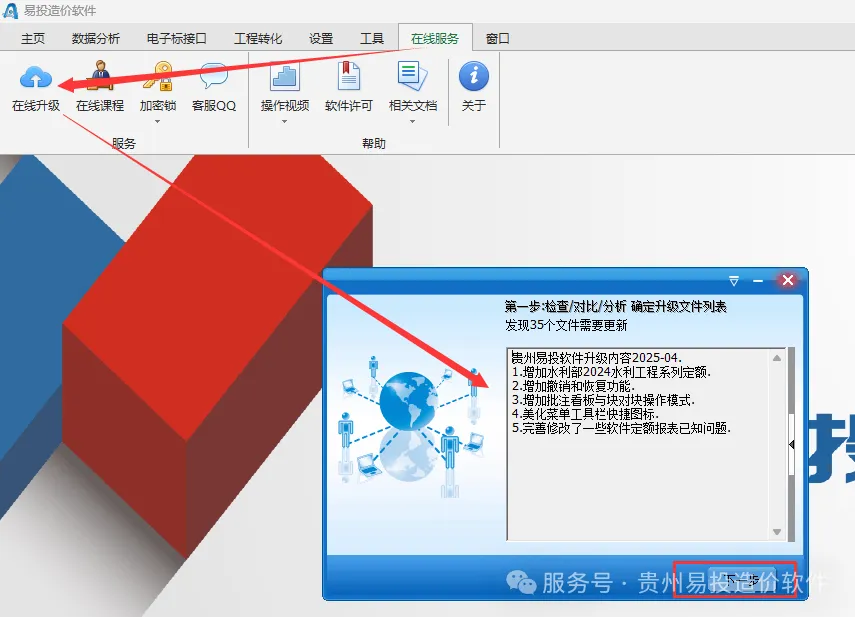Open the 设置 ribbon tab
This screenshot has height=617, width=855.
click(x=321, y=37)
